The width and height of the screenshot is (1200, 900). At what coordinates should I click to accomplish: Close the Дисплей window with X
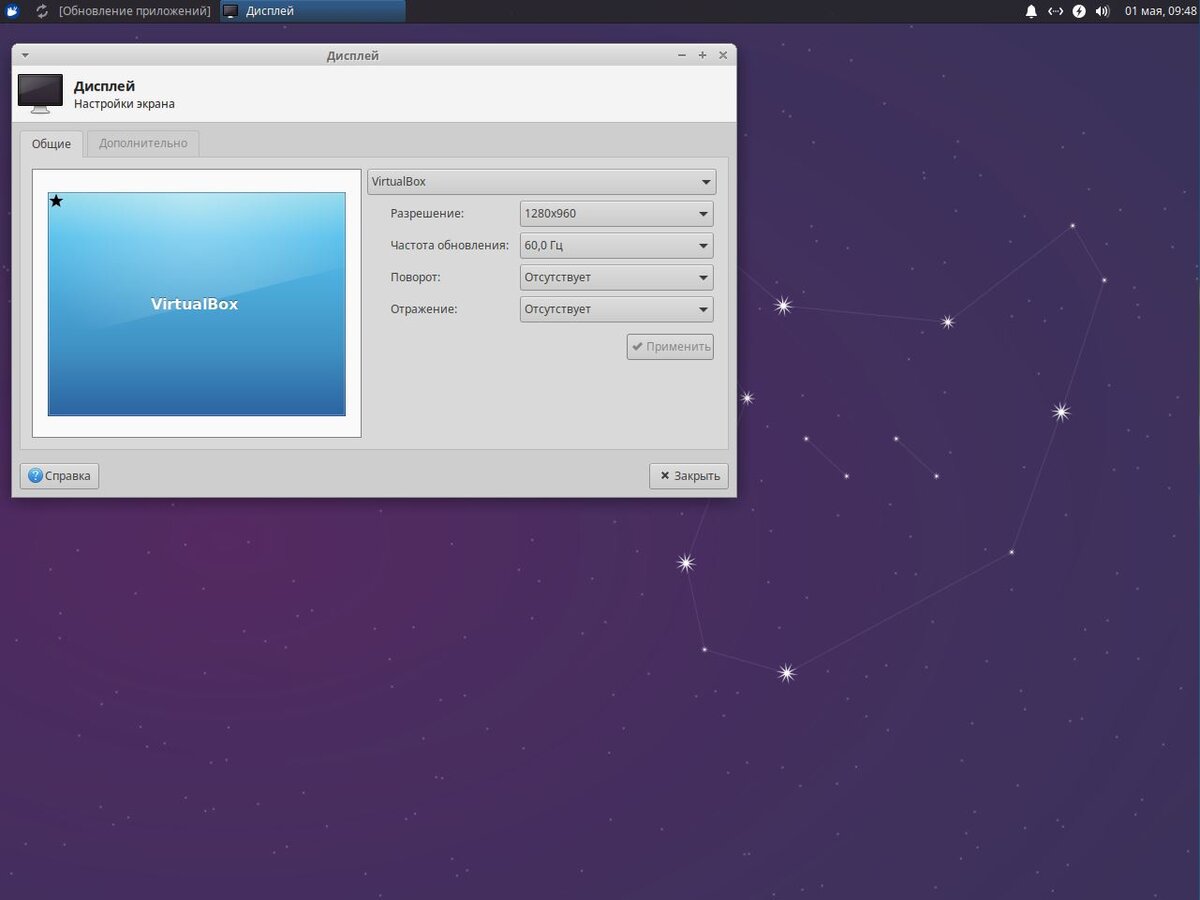[722, 56]
